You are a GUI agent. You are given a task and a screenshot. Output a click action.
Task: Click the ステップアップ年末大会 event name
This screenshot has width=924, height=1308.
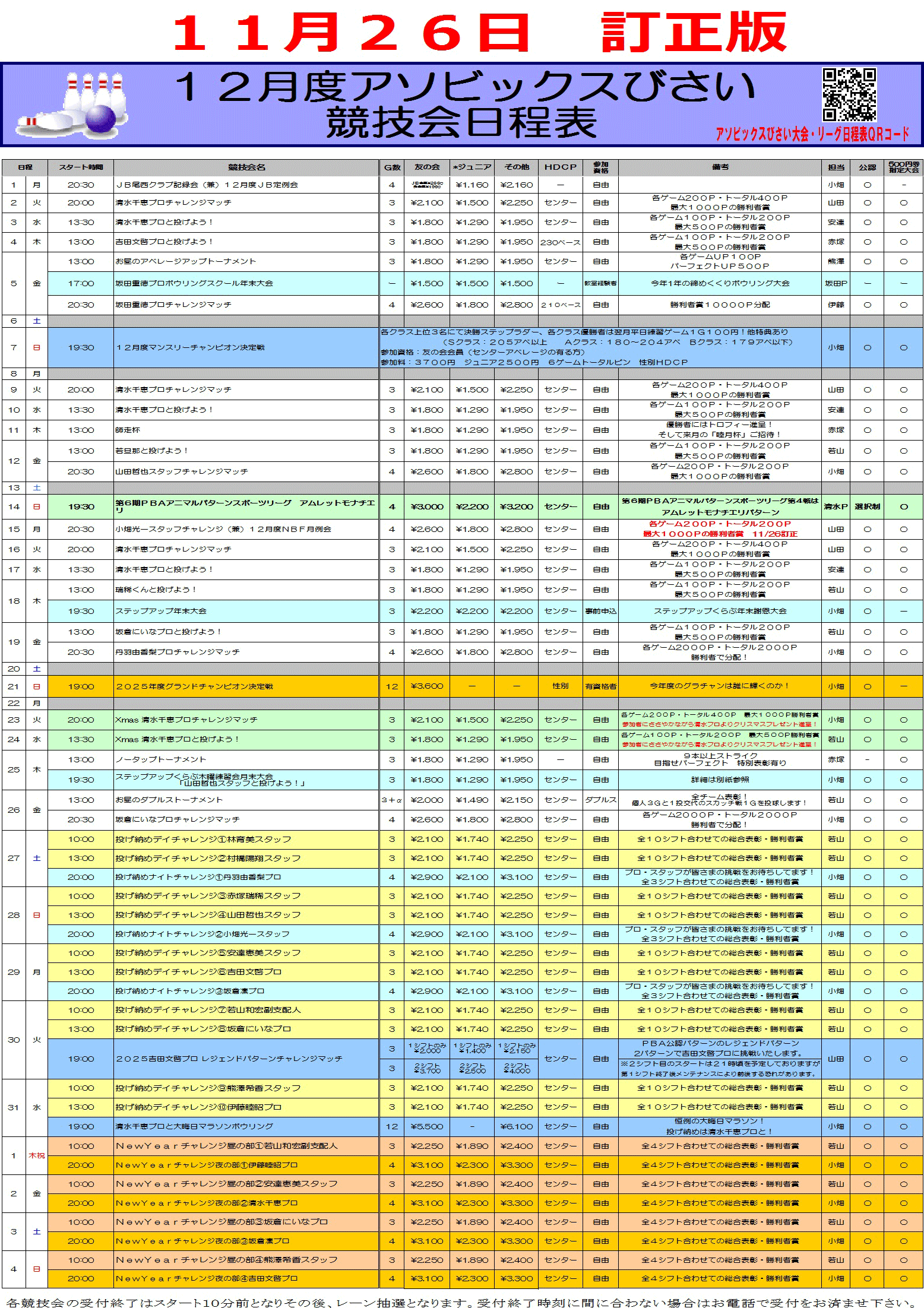(x=161, y=611)
